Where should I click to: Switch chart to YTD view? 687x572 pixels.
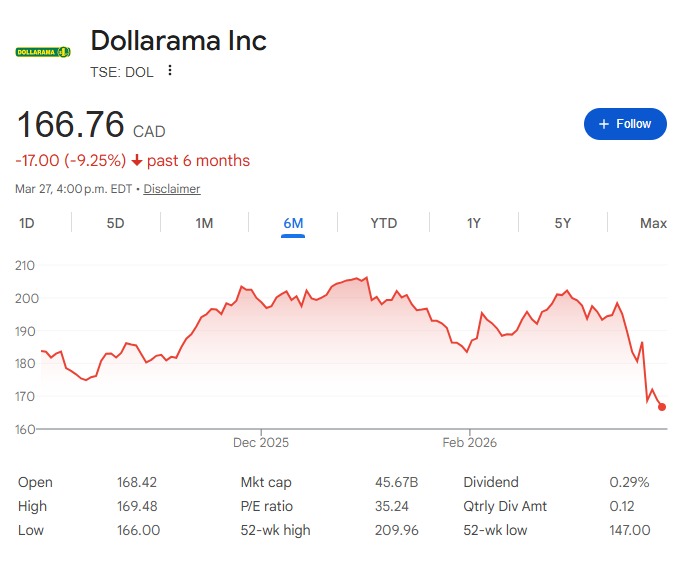click(384, 223)
